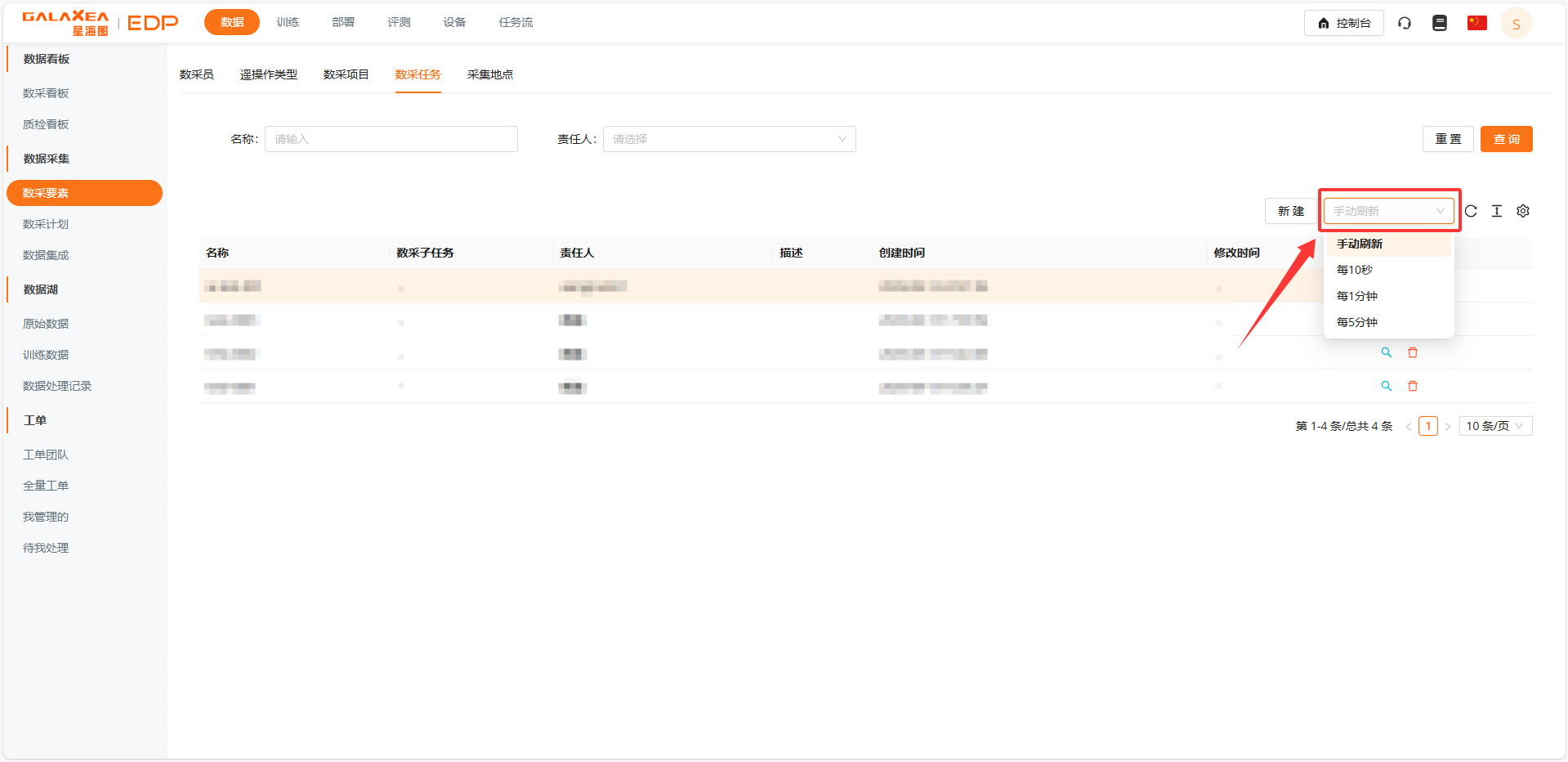Click the red delete icon in the last row
The width and height of the screenshot is (1568, 762).
[x=1413, y=386]
